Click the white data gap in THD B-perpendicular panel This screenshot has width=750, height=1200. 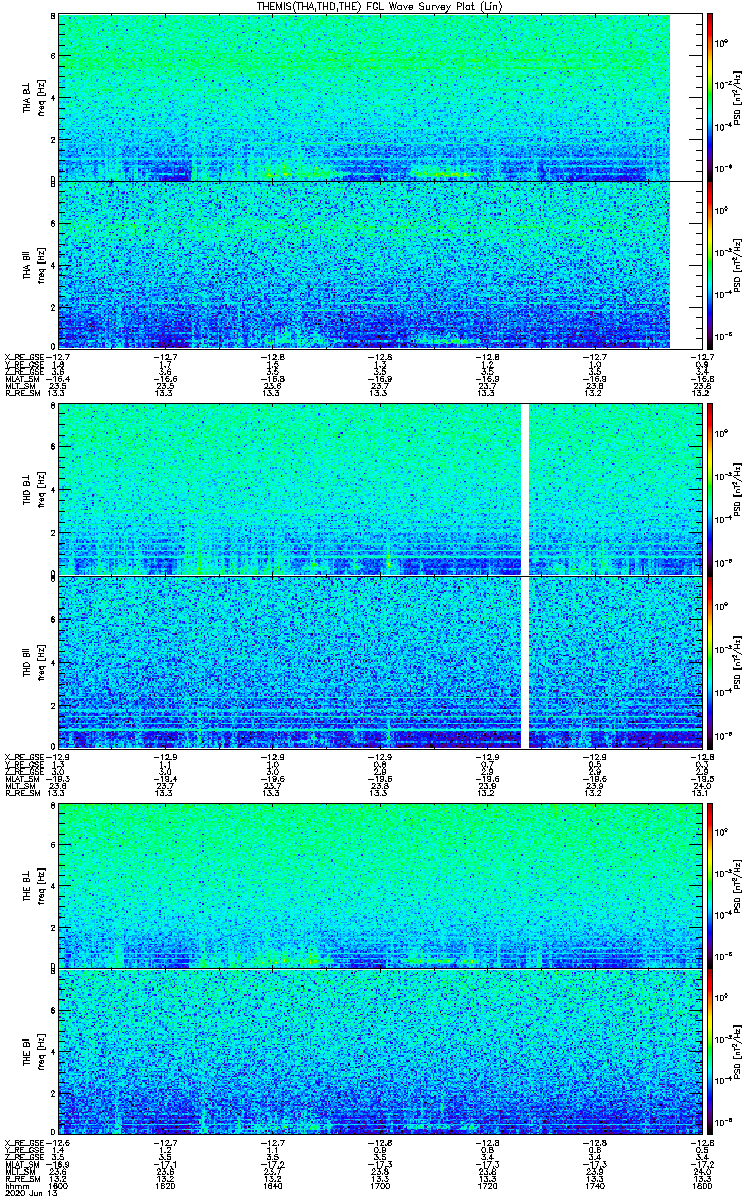click(x=524, y=489)
